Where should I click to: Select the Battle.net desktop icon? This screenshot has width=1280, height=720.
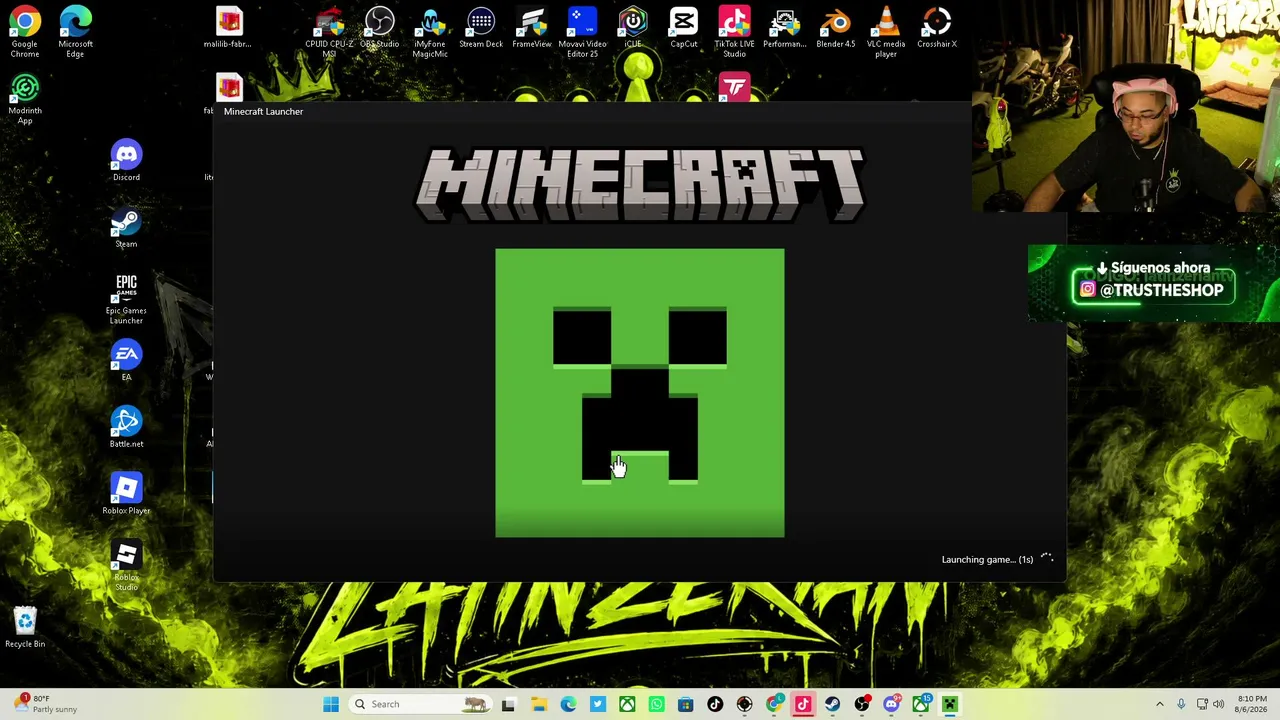tap(126, 427)
